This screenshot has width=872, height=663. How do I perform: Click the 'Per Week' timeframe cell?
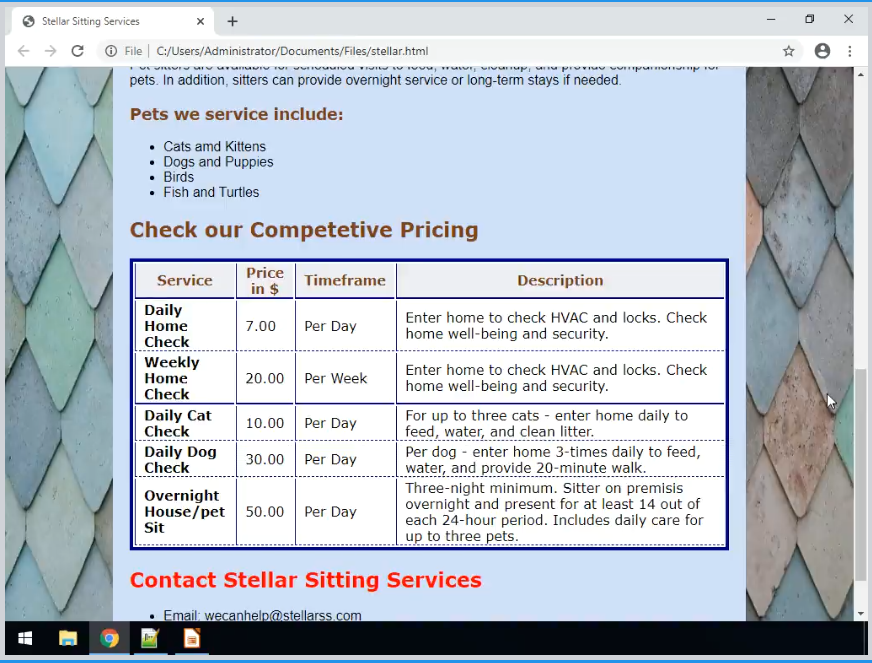click(345, 378)
